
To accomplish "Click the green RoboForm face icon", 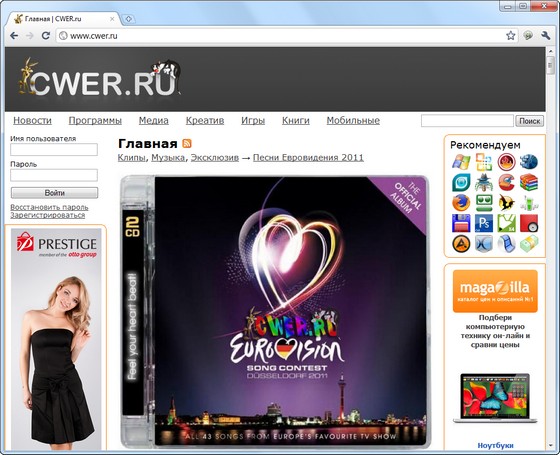I will tap(484, 203).
